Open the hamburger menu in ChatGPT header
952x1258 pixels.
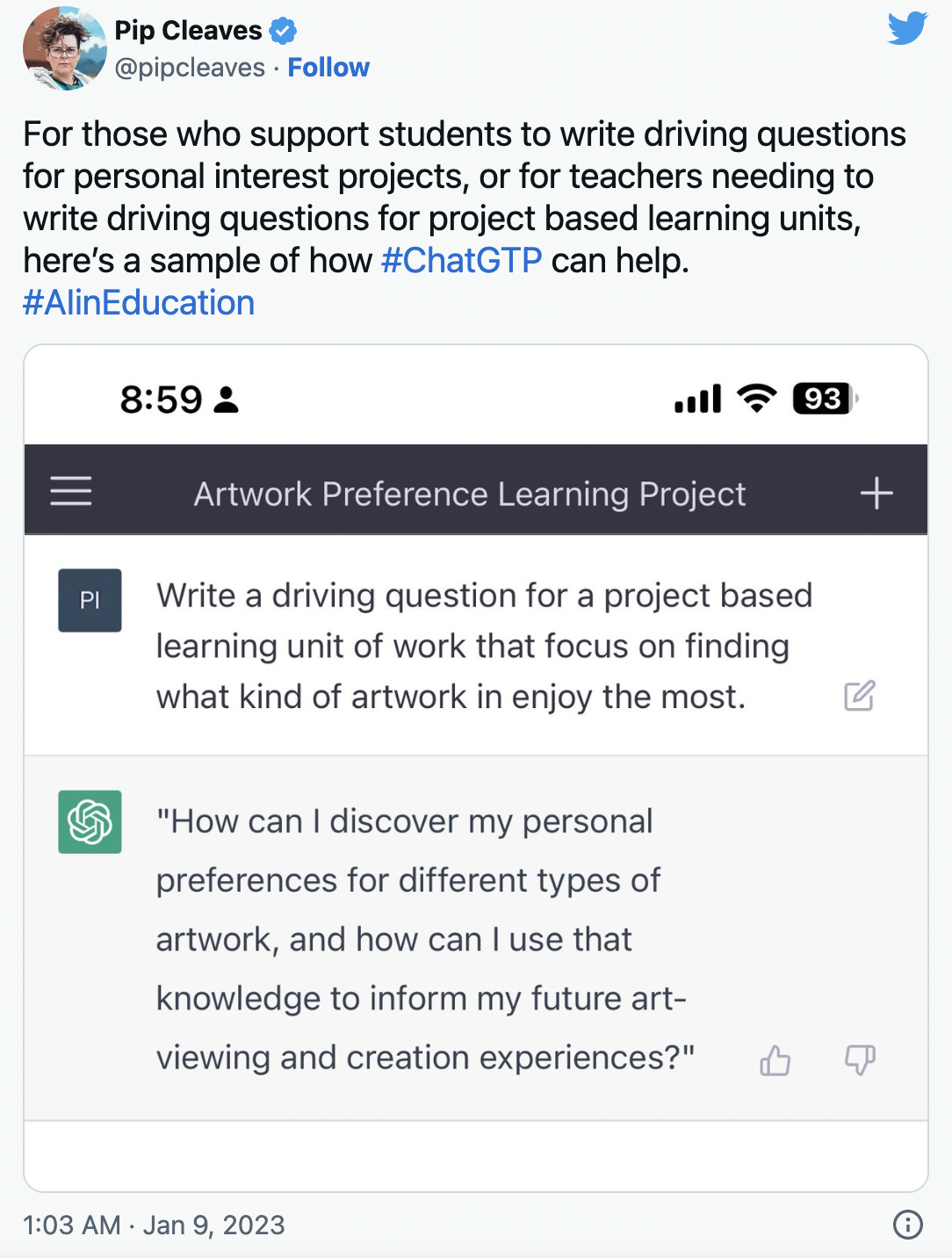pos(71,491)
